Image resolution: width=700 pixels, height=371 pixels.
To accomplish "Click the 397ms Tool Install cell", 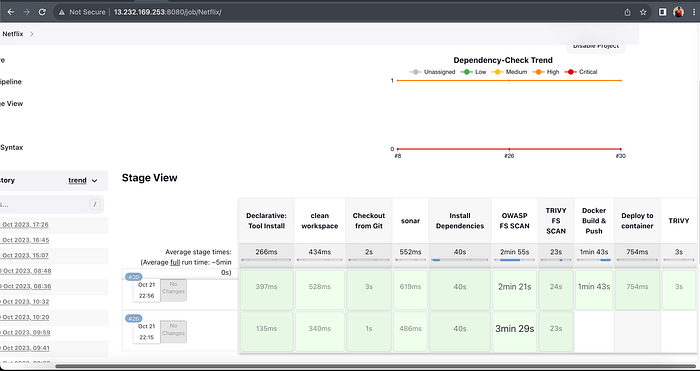I will 266,290.
